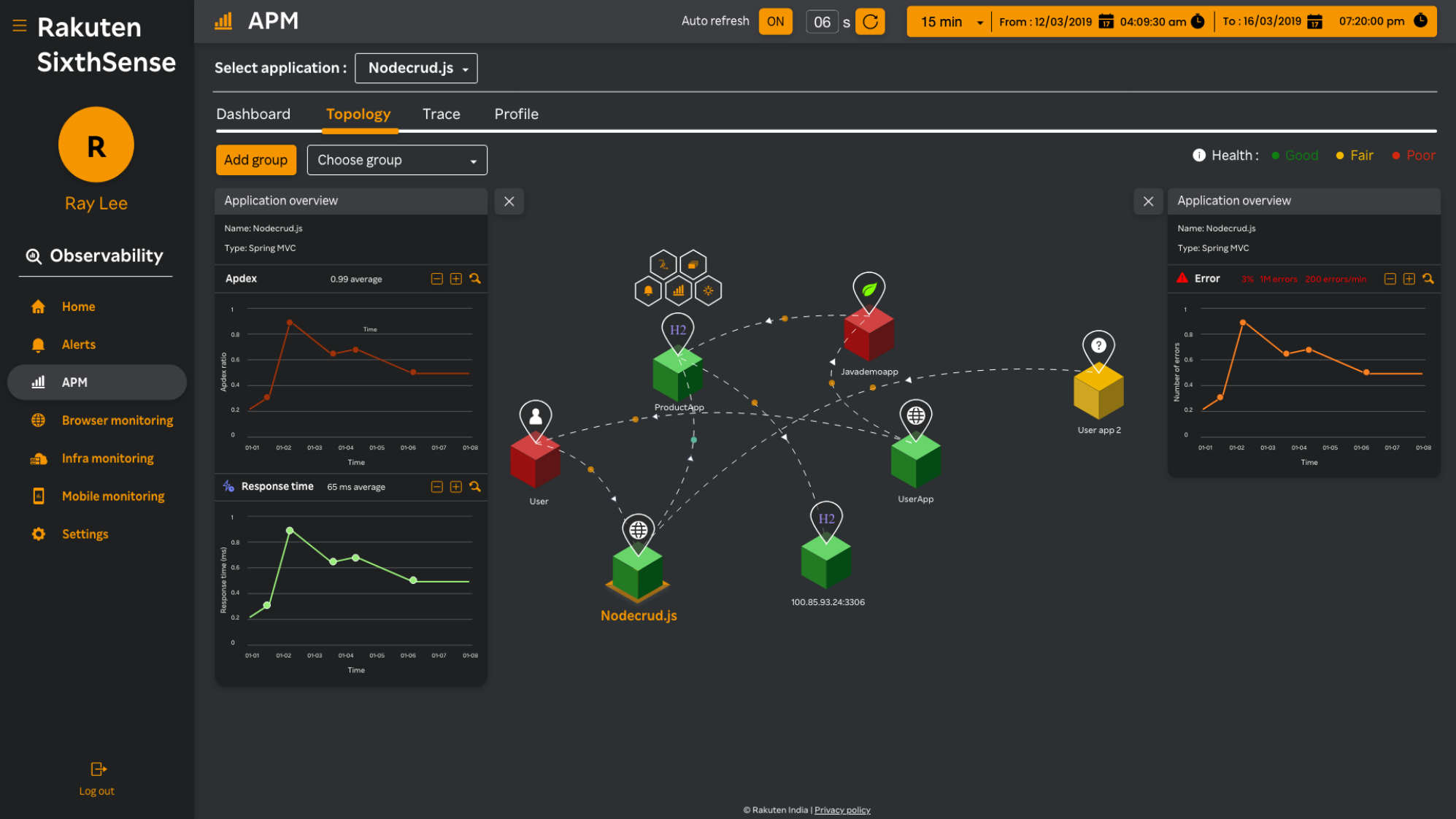Image resolution: width=1456 pixels, height=819 pixels.
Task: Turn off the Auto refresh toggle
Action: pyautogui.click(x=775, y=21)
